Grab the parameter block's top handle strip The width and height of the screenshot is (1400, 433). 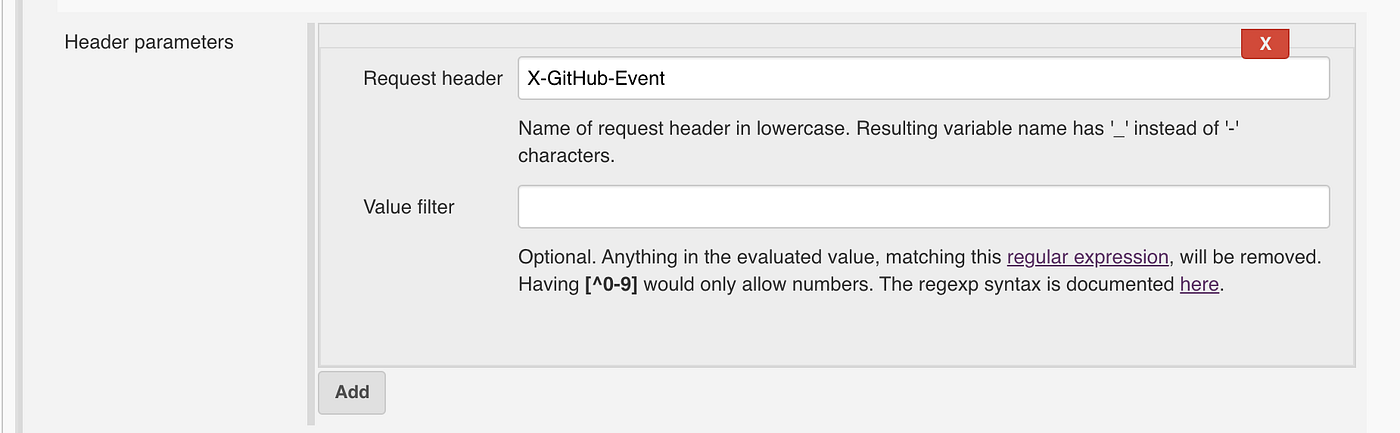(x=836, y=35)
